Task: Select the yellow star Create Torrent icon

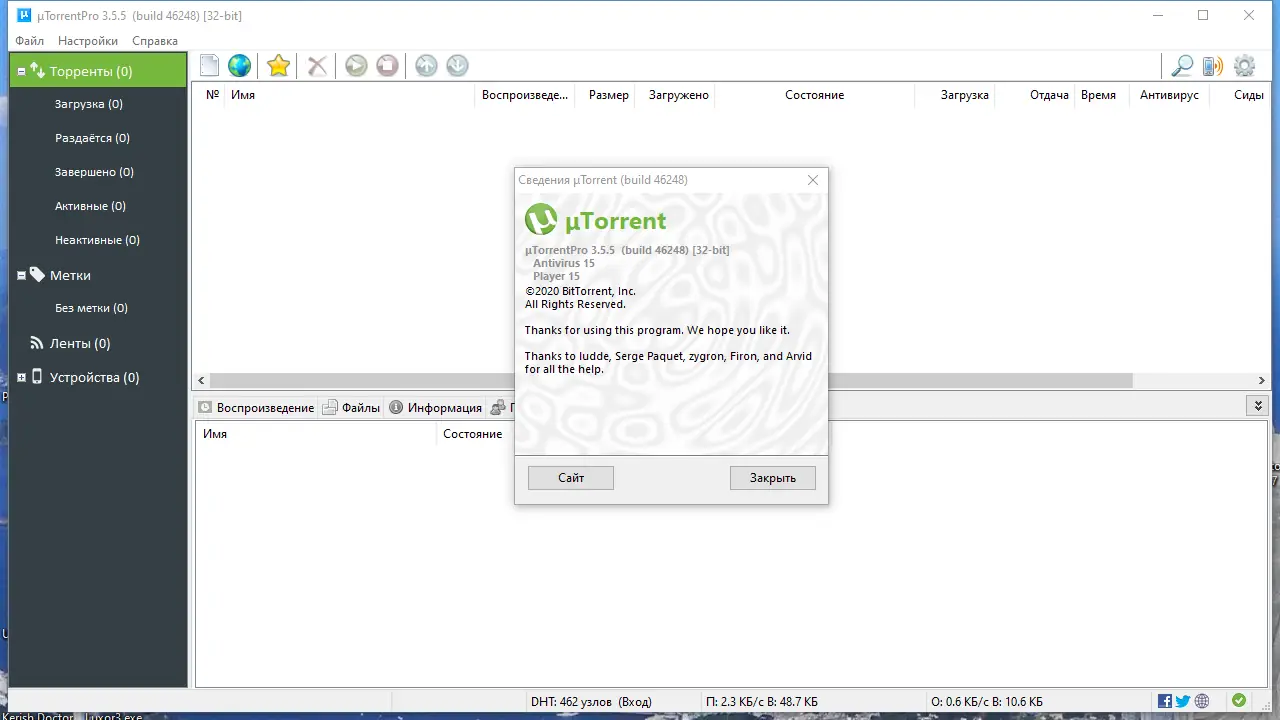Action: tap(277, 65)
